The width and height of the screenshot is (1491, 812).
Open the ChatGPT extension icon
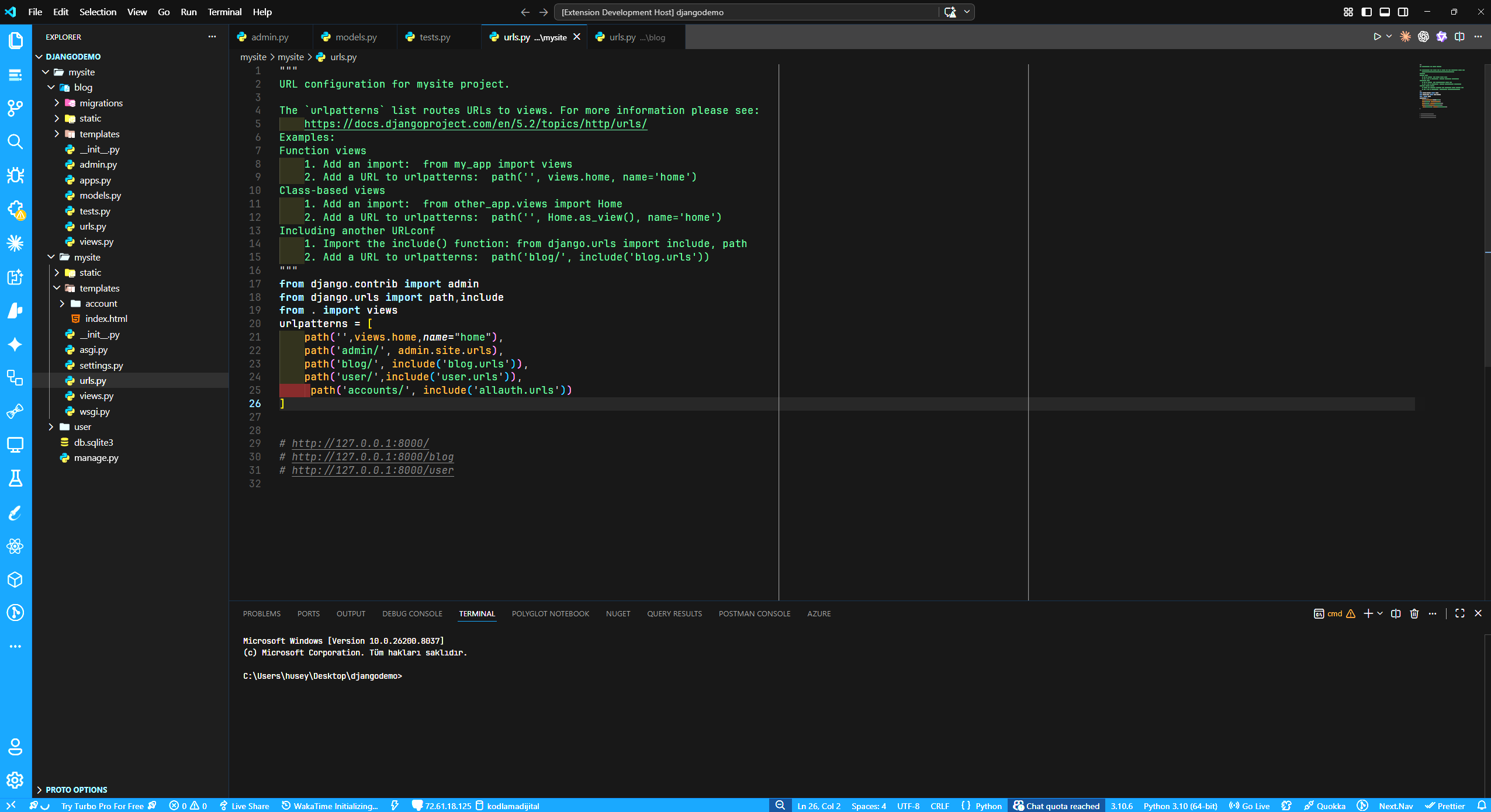pos(1423,36)
